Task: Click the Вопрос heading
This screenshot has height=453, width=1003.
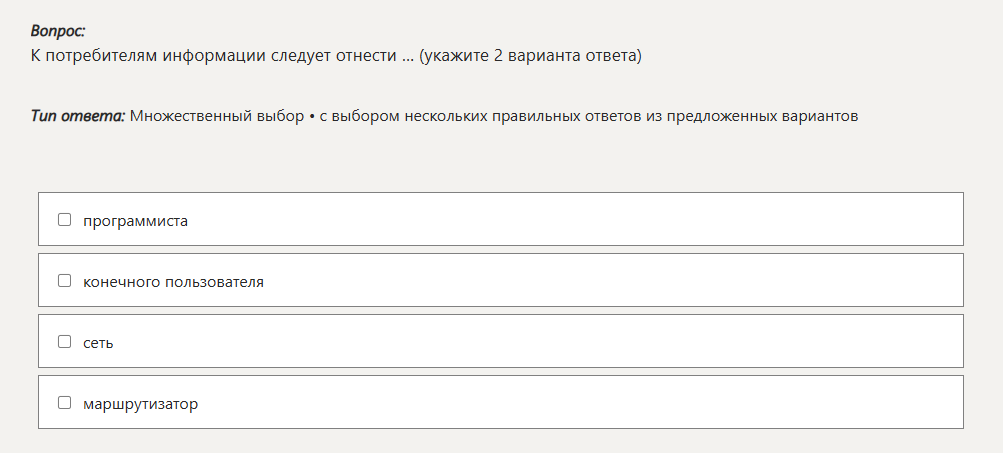Action: pyautogui.click(x=58, y=31)
